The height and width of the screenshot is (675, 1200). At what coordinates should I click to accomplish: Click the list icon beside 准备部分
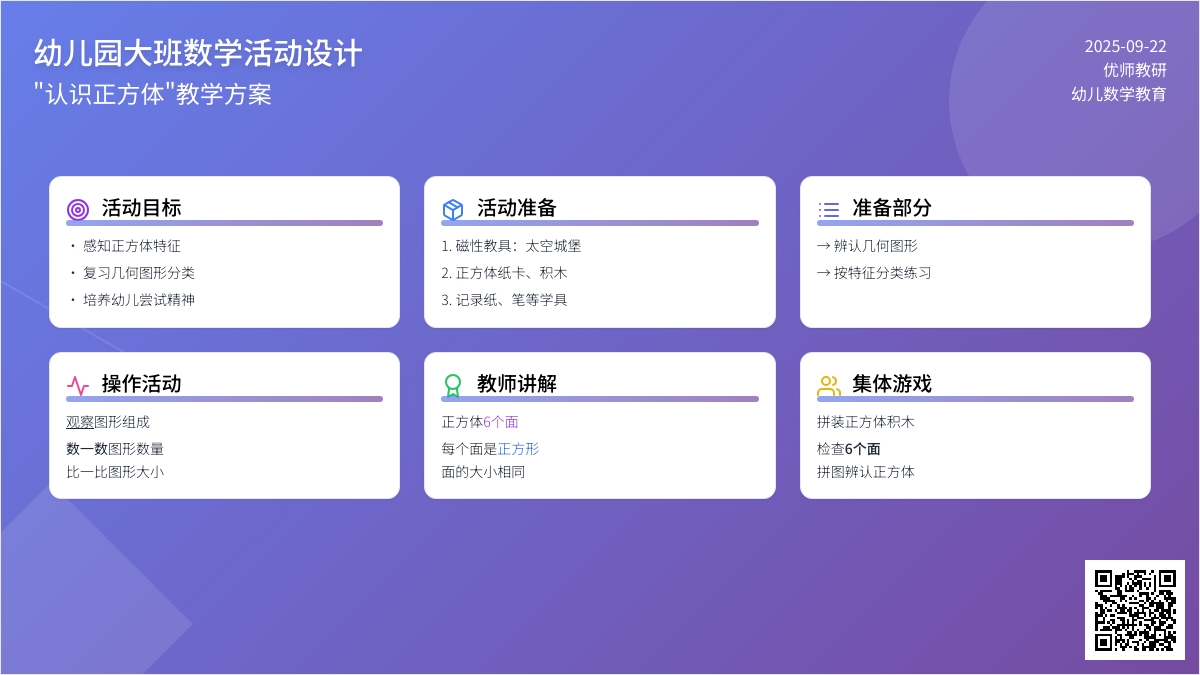(828, 209)
